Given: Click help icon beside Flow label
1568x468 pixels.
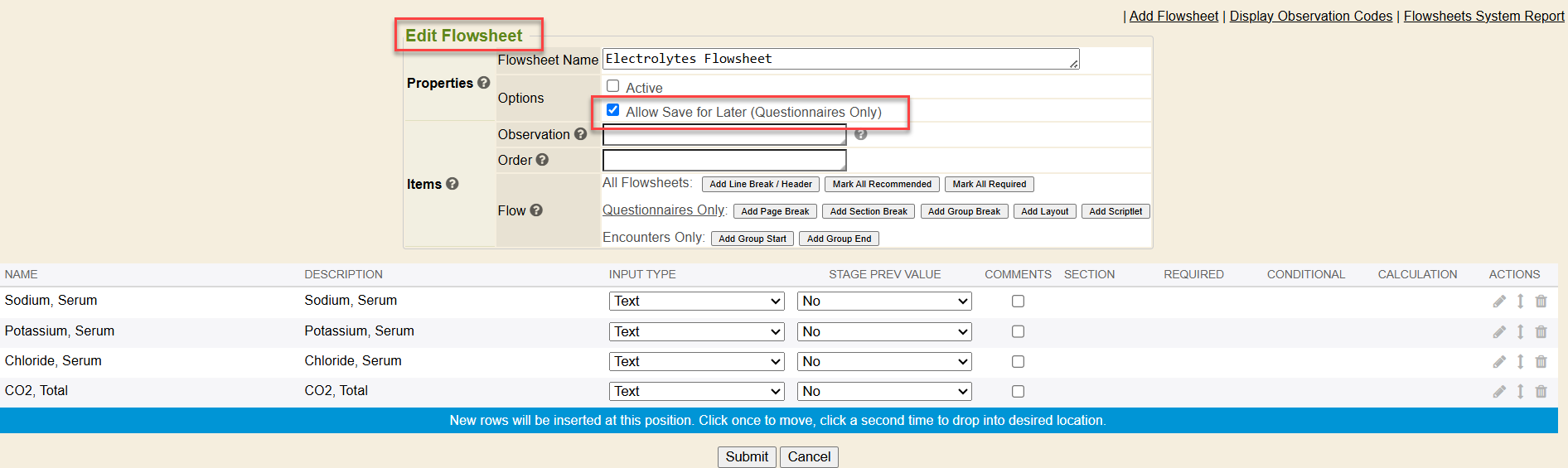Looking at the screenshot, I should pyautogui.click(x=536, y=210).
